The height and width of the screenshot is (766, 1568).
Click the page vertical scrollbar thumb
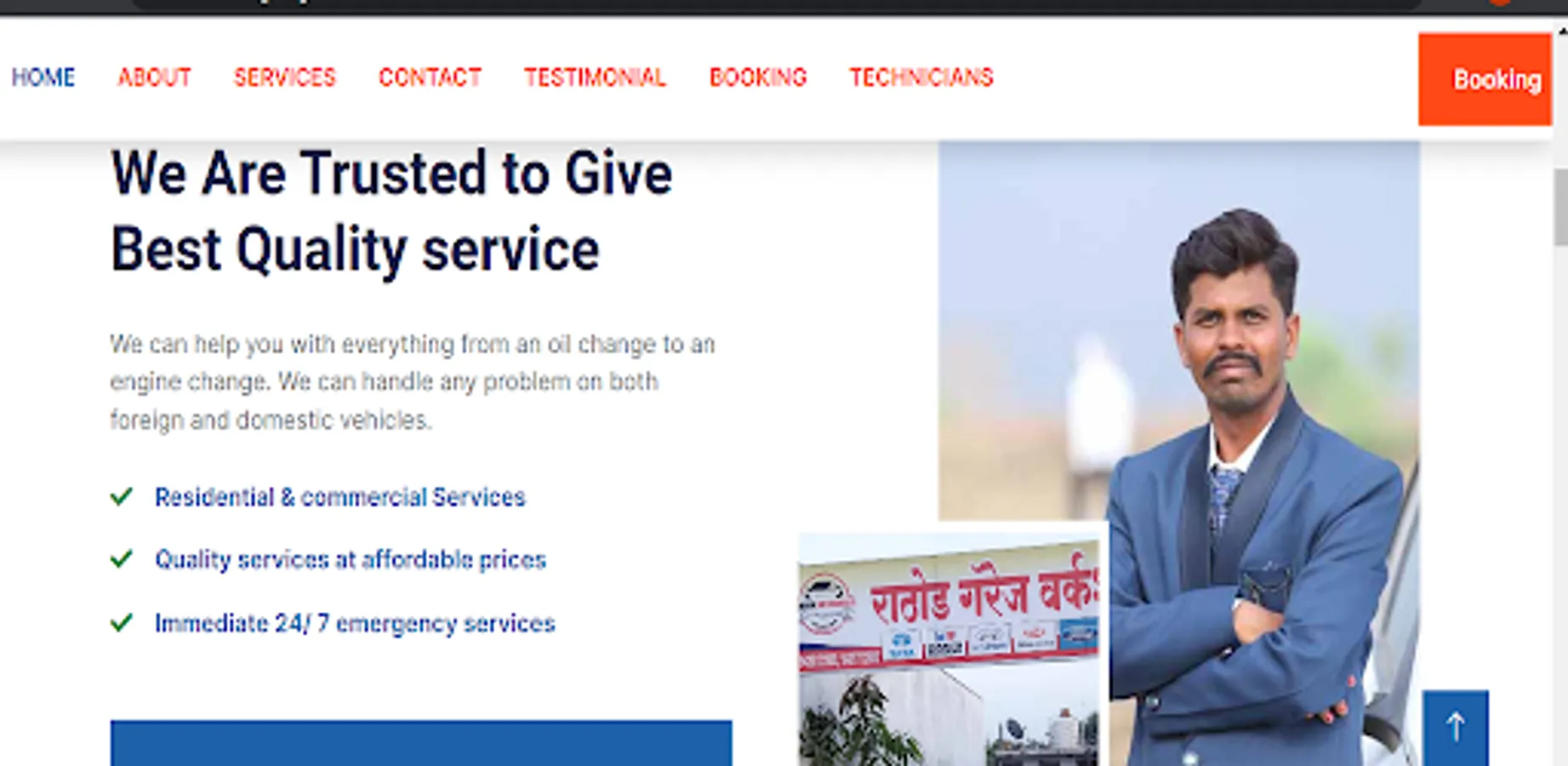click(1560, 207)
